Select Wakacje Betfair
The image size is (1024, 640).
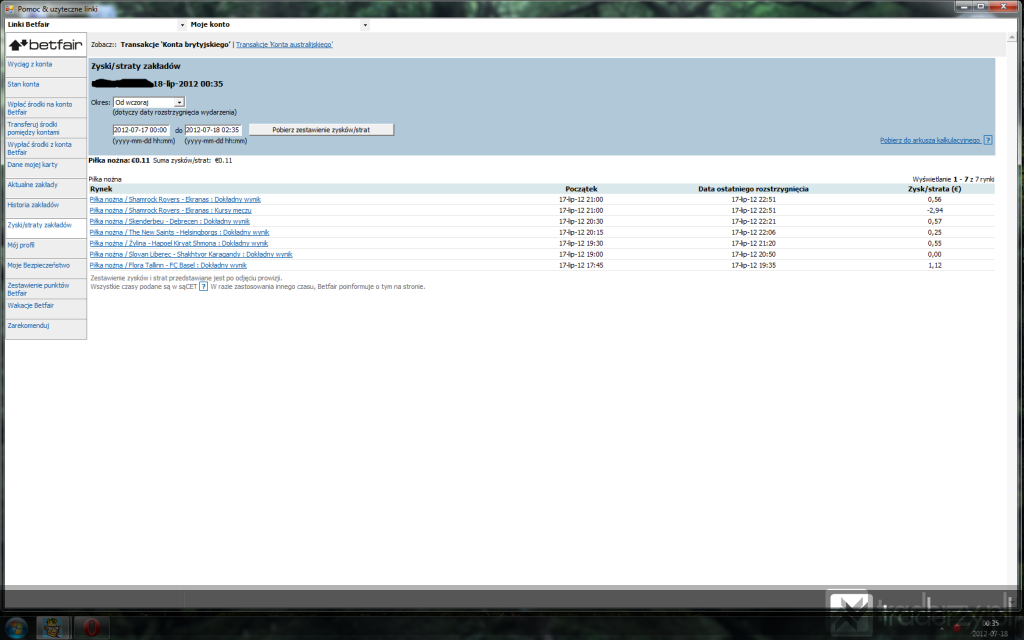[31, 306]
